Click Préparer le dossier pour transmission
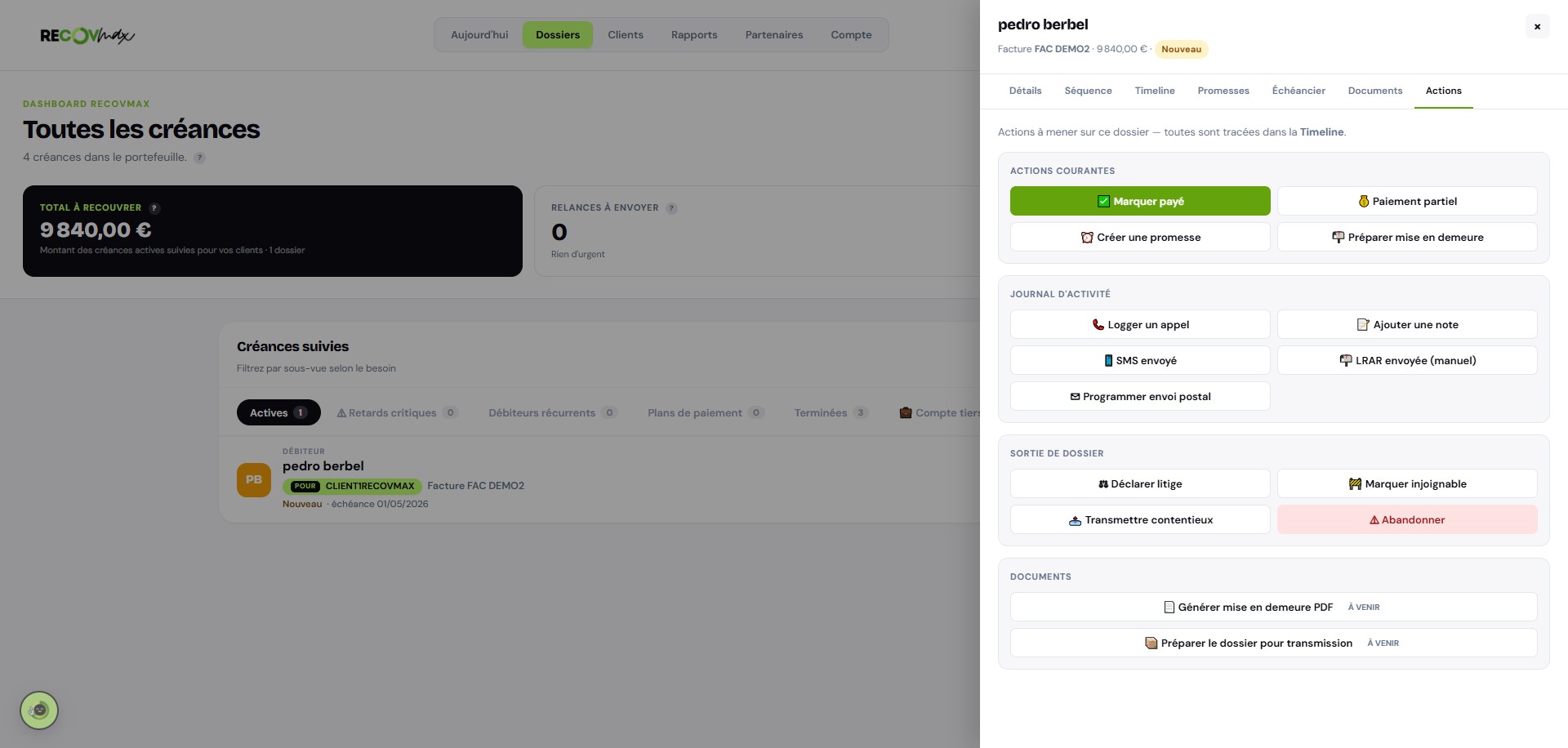Screen dimensions: 1568x748 1273,643
